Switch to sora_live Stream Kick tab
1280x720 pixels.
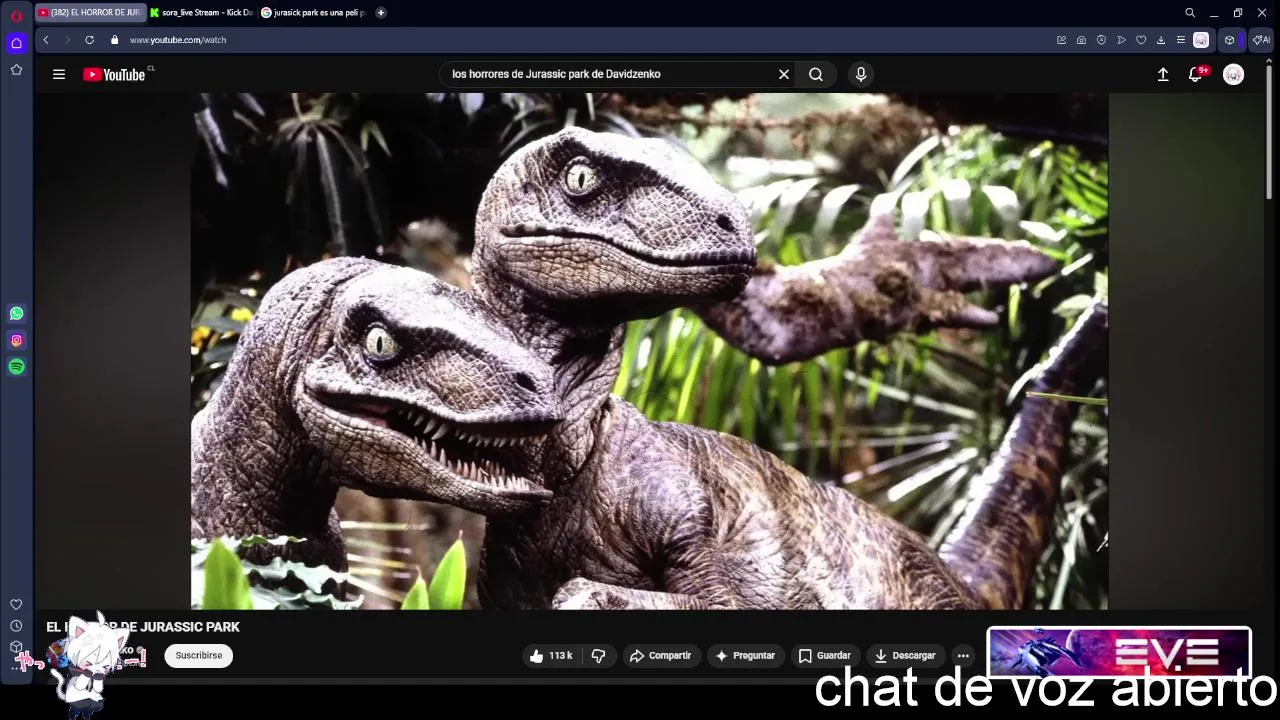tap(202, 13)
